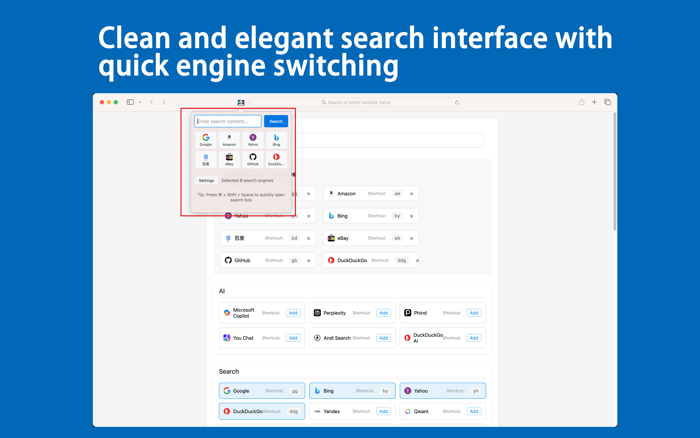Remove Amazon from selected engines

(x=412, y=194)
